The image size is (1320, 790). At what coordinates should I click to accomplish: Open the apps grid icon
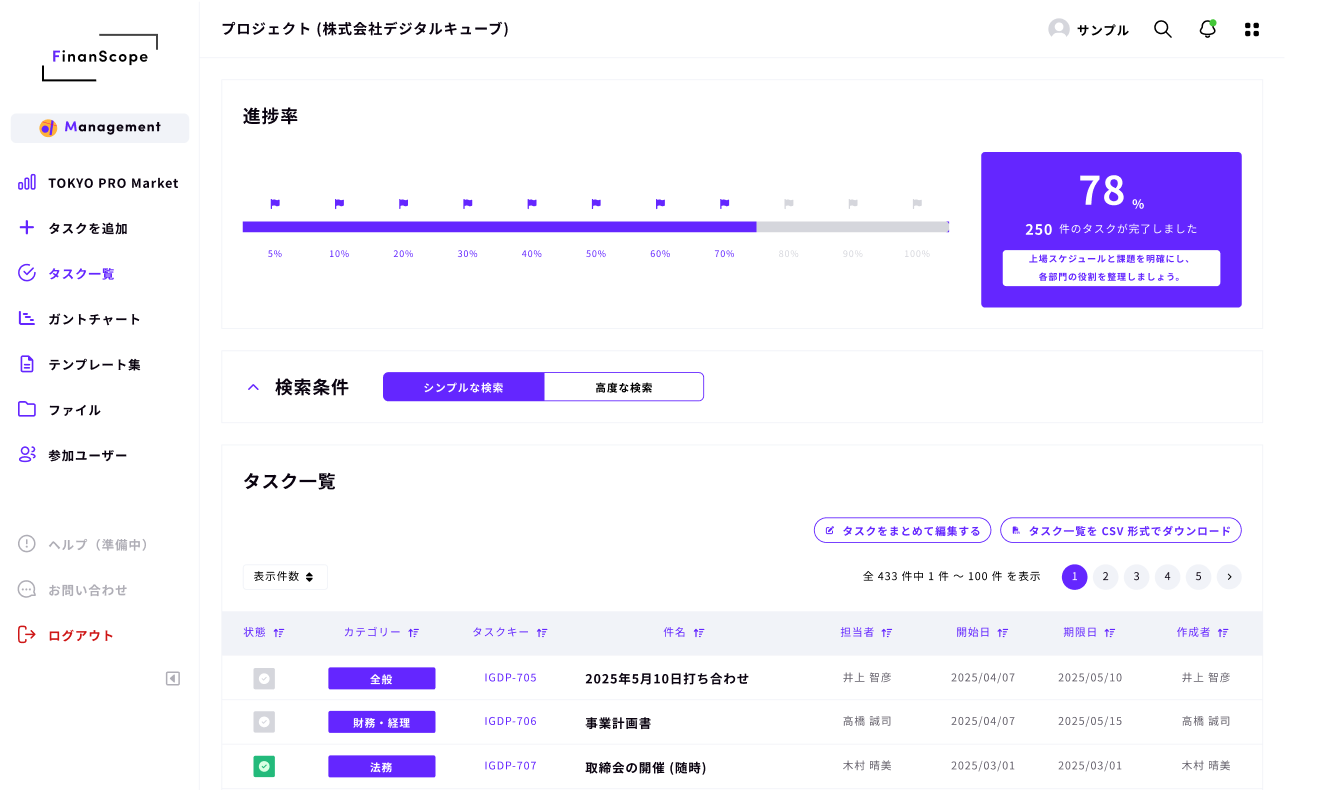tap(1252, 29)
